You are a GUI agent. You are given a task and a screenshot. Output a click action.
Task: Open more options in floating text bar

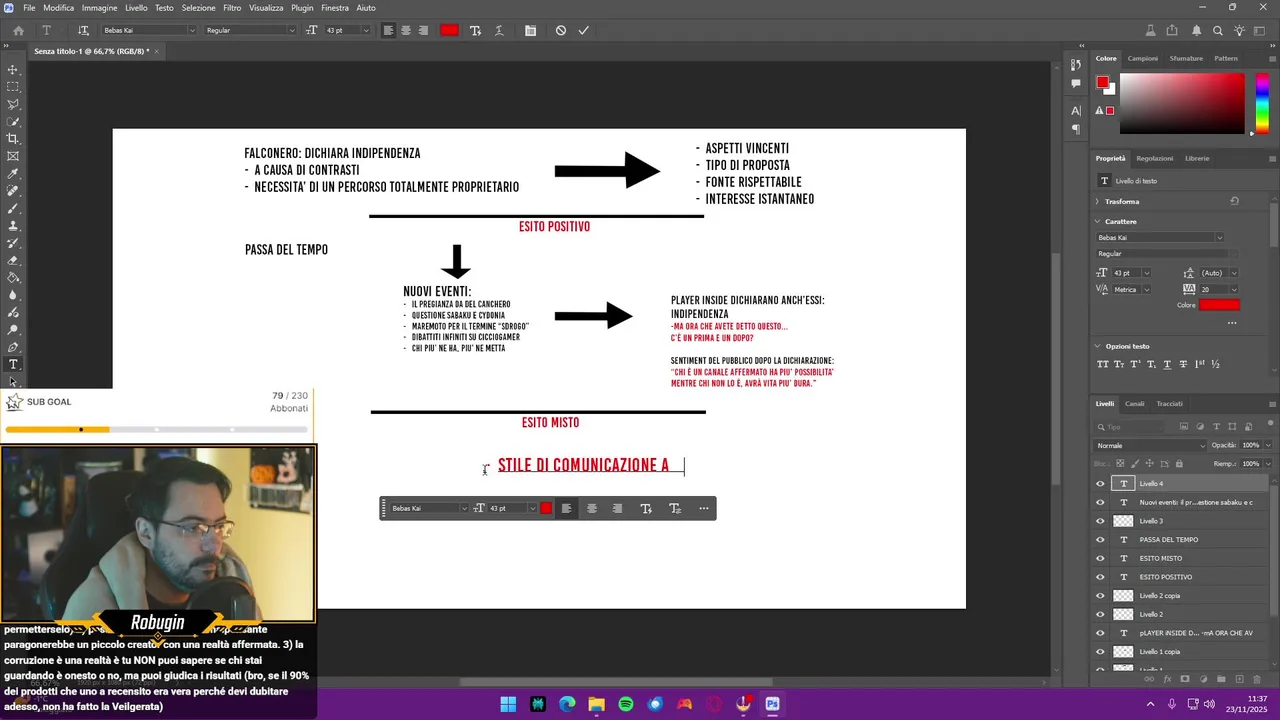tap(704, 508)
